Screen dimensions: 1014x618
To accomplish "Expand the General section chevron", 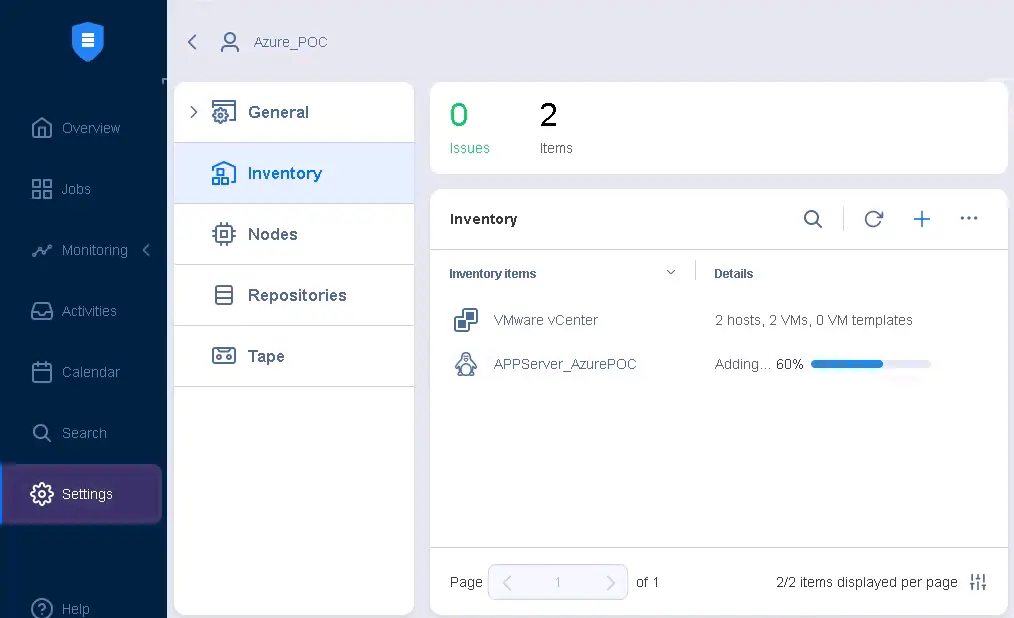I will click(193, 112).
